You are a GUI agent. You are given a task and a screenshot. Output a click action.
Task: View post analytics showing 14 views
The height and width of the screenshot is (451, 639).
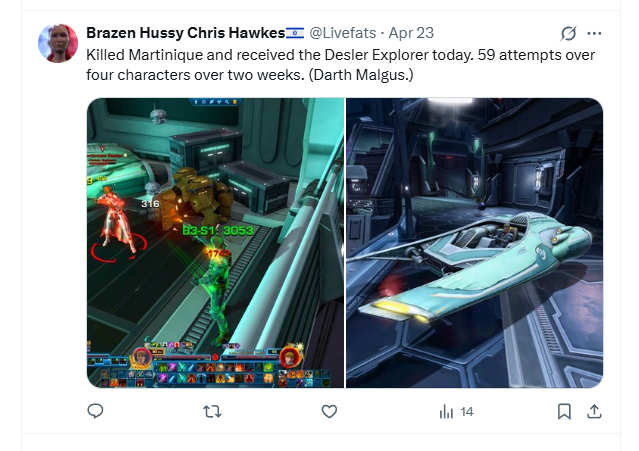click(x=456, y=412)
